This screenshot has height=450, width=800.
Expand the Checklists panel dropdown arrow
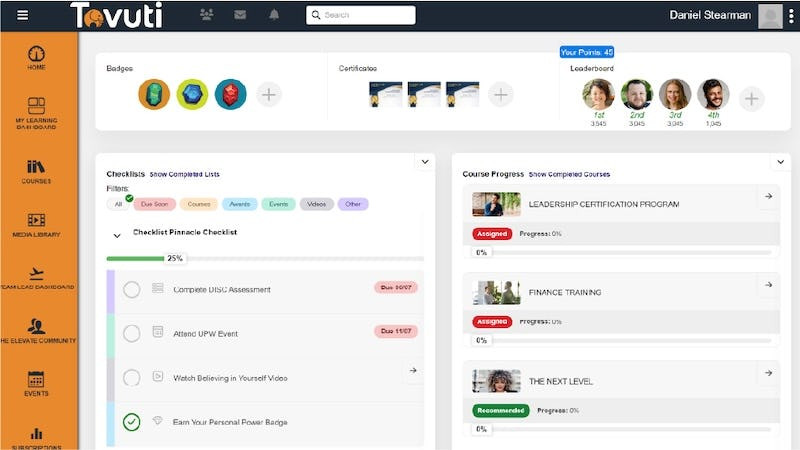point(423,161)
